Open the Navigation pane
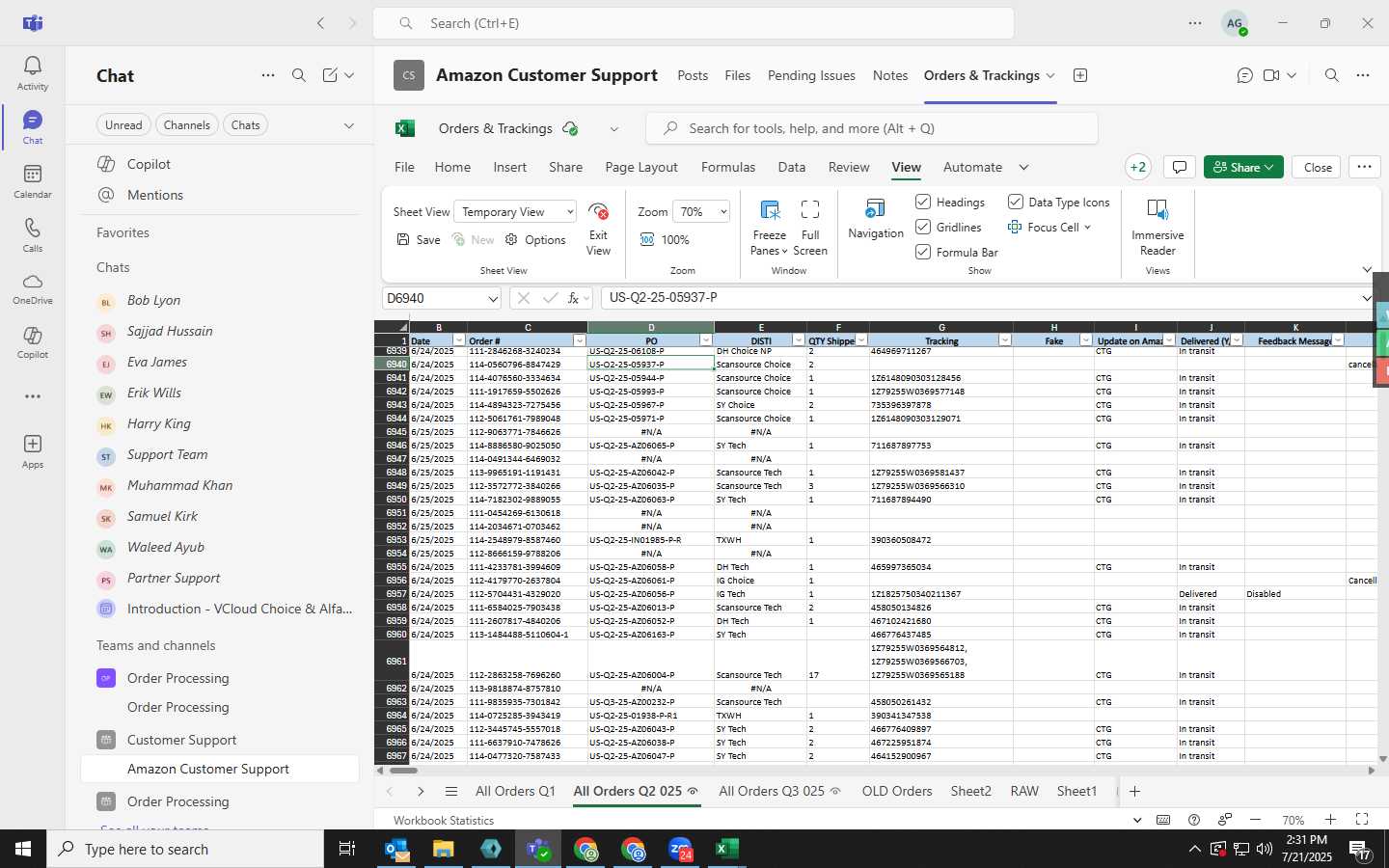The image size is (1389, 868). point(876,220)
